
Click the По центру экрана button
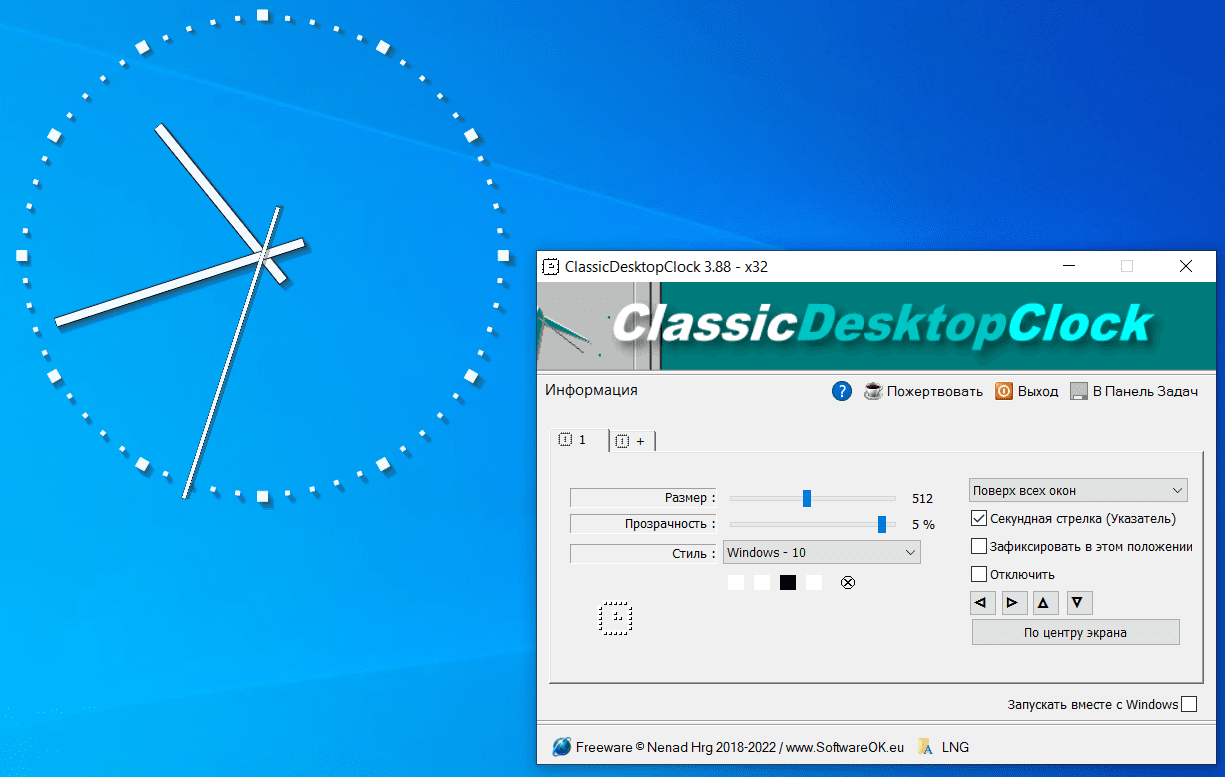click(1076, 632)
